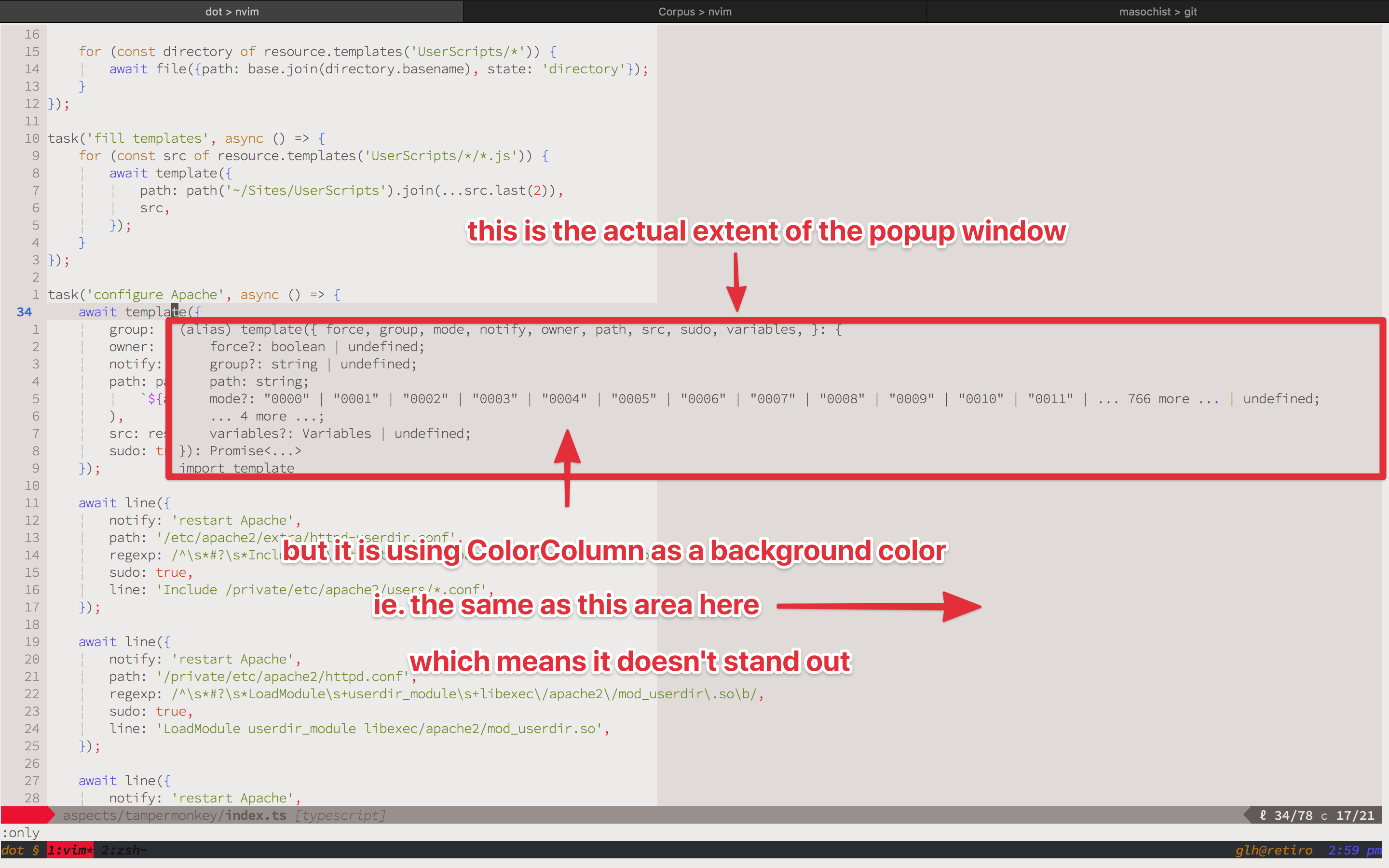The height and width of the screenshot is (868, 1389).
Task: Select the highlighted 1:vim window indicator
Action: pos(70,850)
